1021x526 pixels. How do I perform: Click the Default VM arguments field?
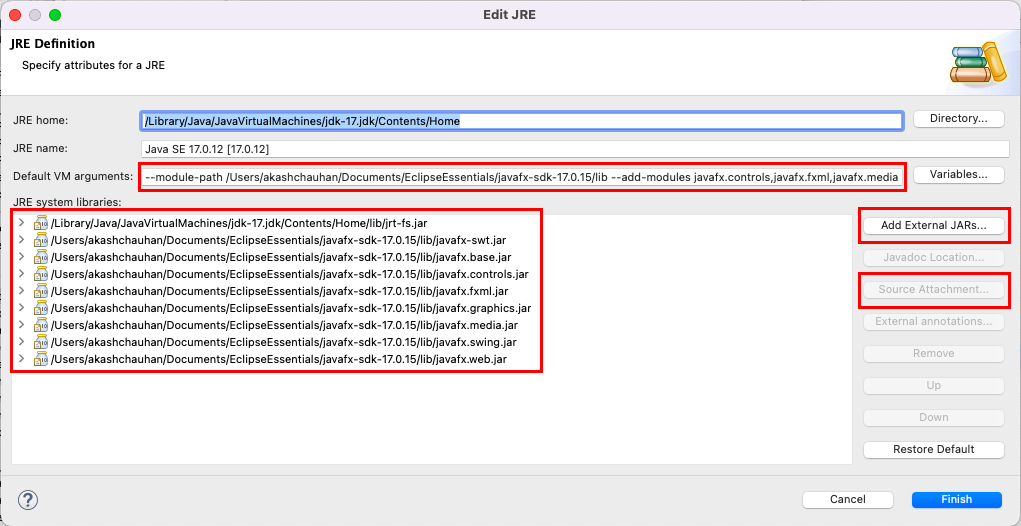pos(522,177)
